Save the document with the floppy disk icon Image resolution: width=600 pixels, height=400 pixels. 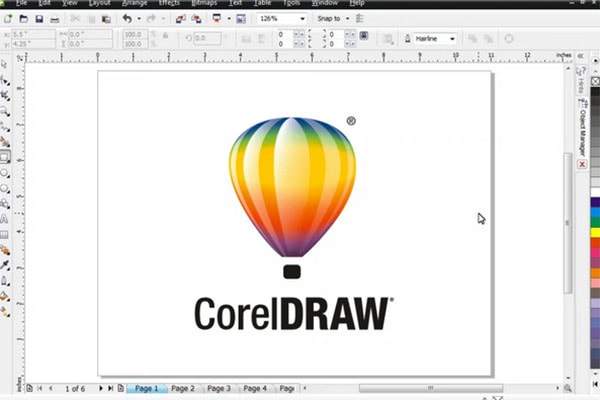pos(39,18)
